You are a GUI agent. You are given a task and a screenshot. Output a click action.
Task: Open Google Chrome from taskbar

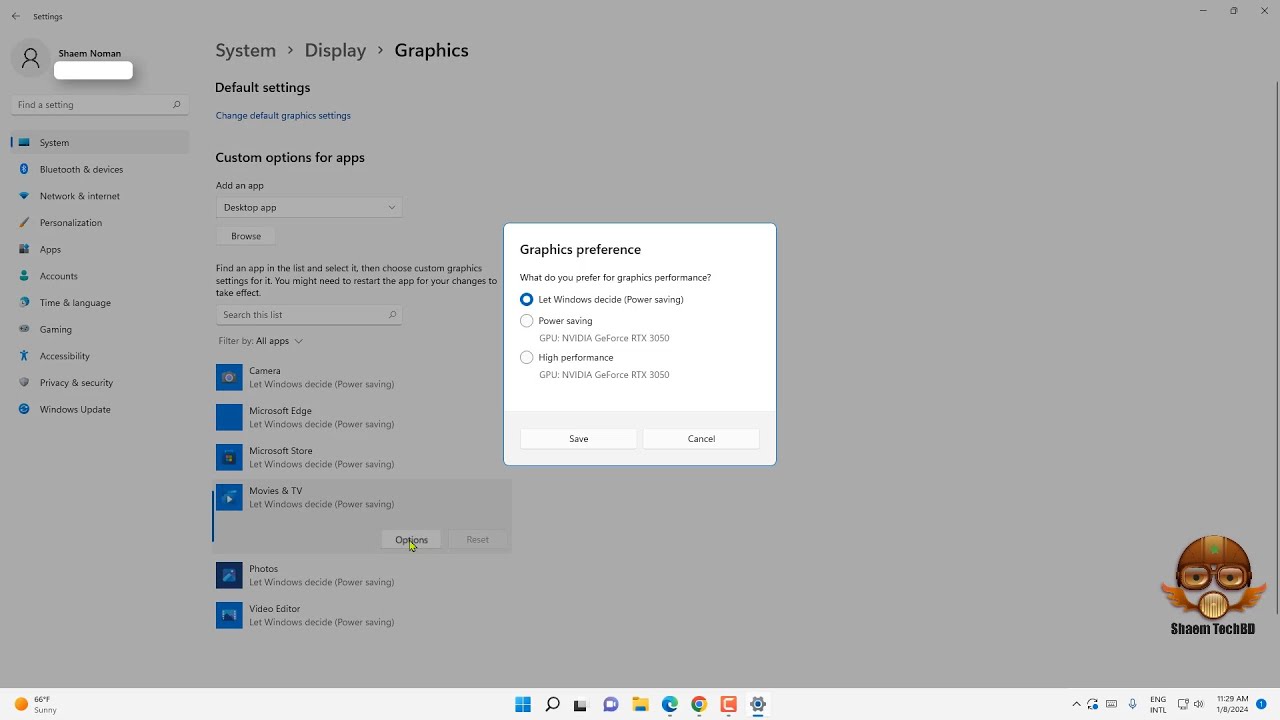pyautogui.click(x=699, y=704)
